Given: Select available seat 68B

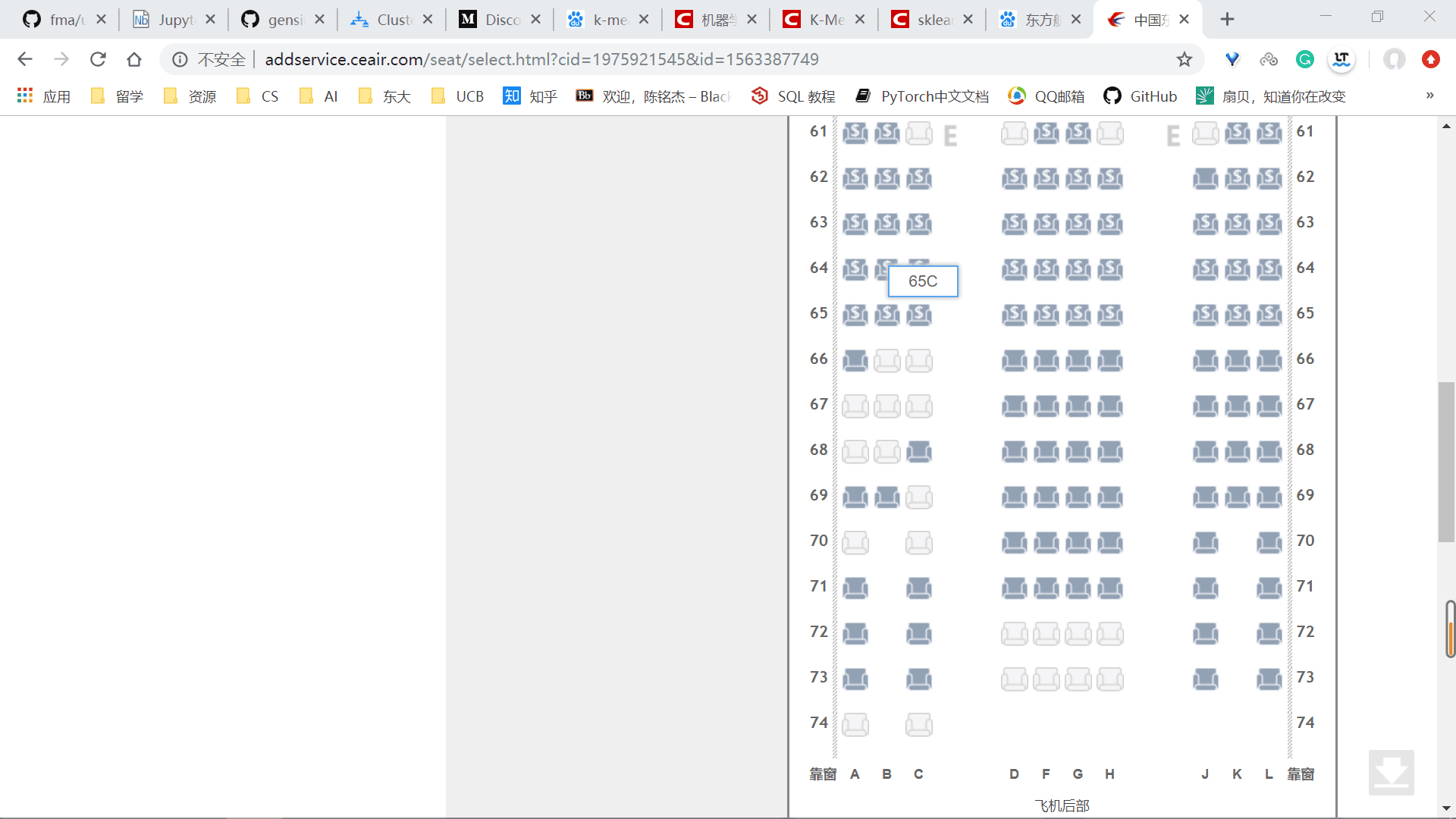Looking at the screenshot, I should click(886, 452).
